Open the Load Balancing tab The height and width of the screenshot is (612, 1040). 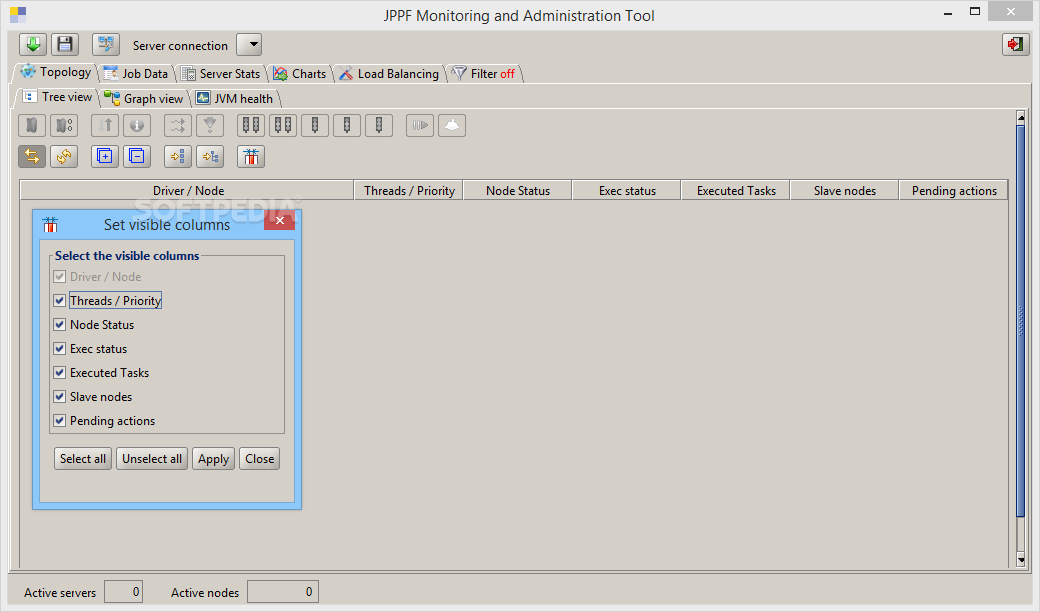pyautogui.click(x=389, y=74)
